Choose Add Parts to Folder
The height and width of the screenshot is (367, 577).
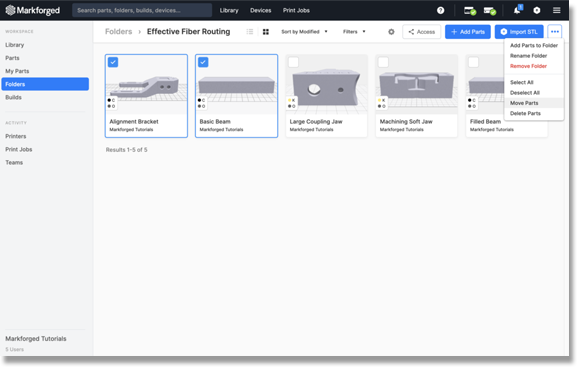(x=534, y=45)
